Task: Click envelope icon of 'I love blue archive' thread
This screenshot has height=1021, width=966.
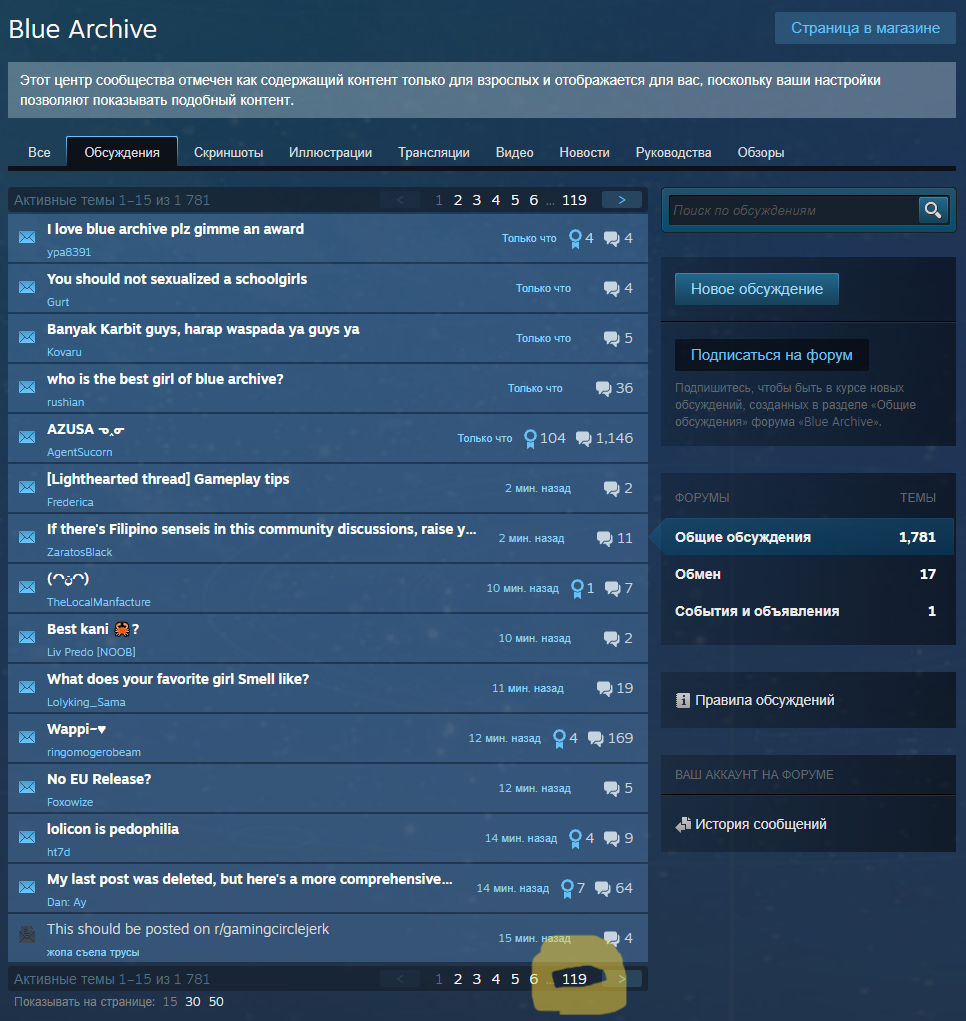Action: pos(27,237)
